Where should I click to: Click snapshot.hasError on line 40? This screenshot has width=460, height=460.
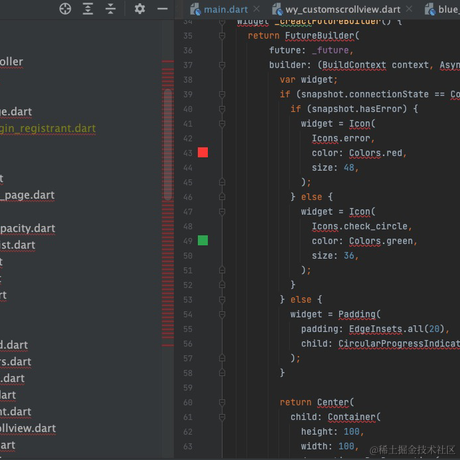(x=357, y=109)
